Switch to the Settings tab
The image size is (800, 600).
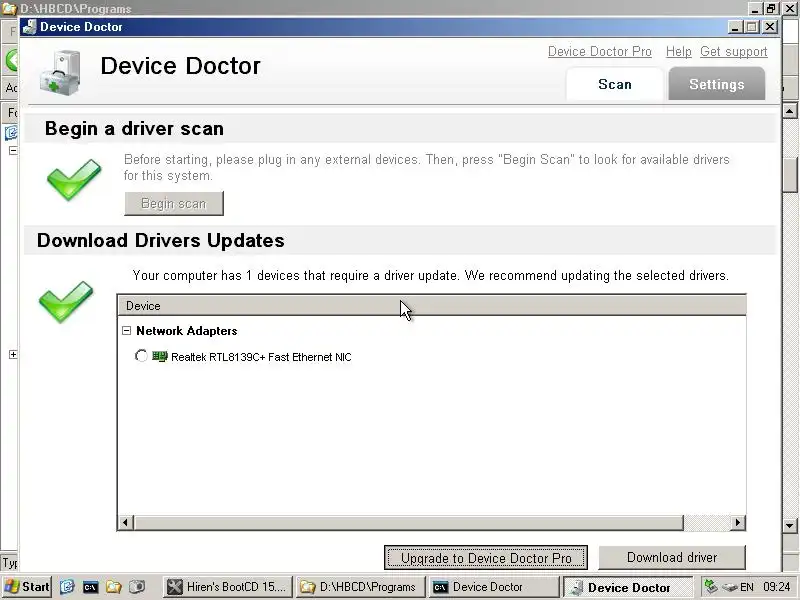click(717, 84)
